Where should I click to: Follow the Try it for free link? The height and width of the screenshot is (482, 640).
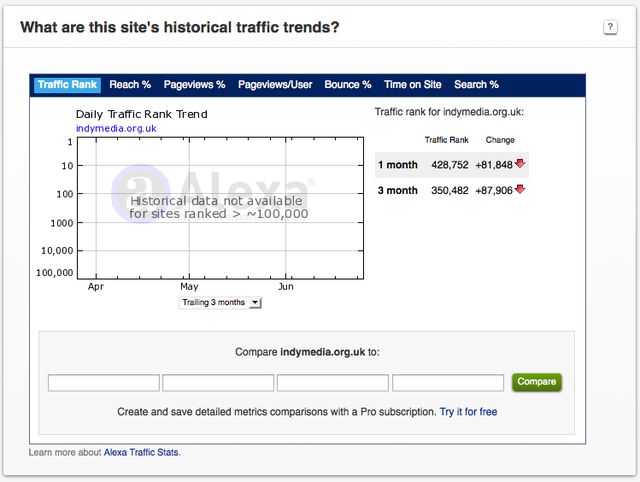[468, 412]
